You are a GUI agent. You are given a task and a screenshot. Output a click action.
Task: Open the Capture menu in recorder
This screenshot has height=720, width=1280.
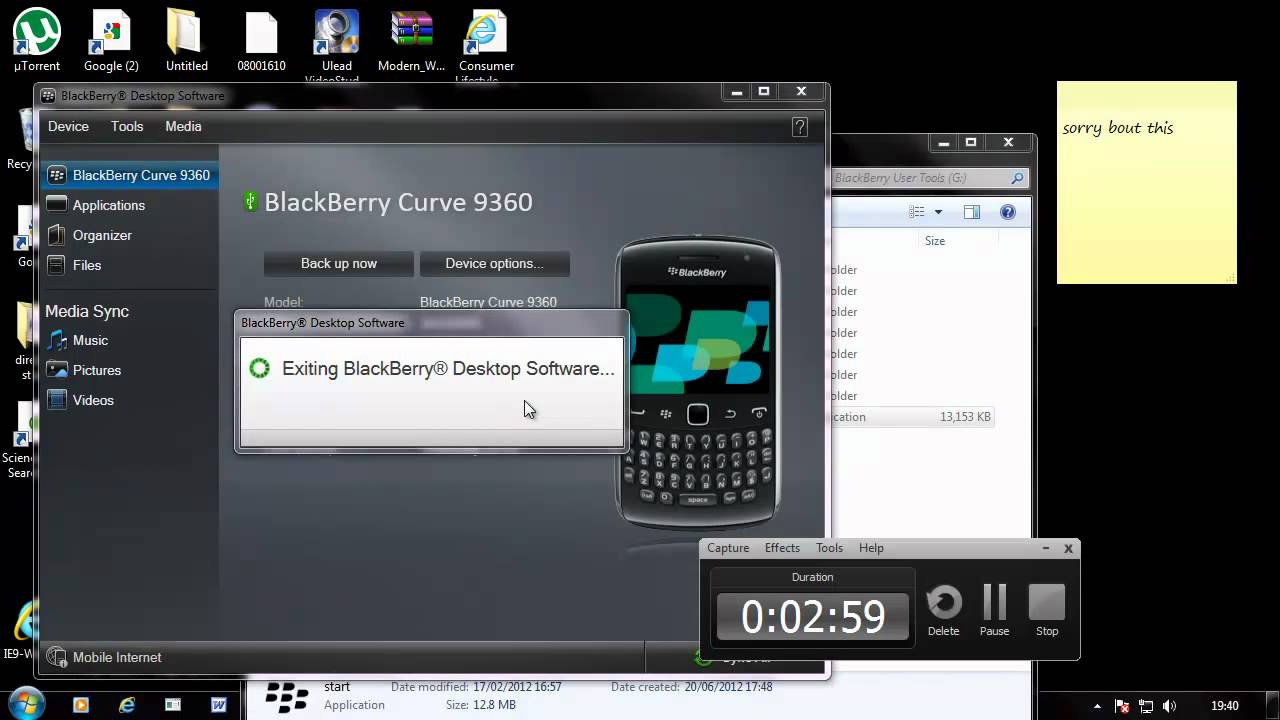728,548
